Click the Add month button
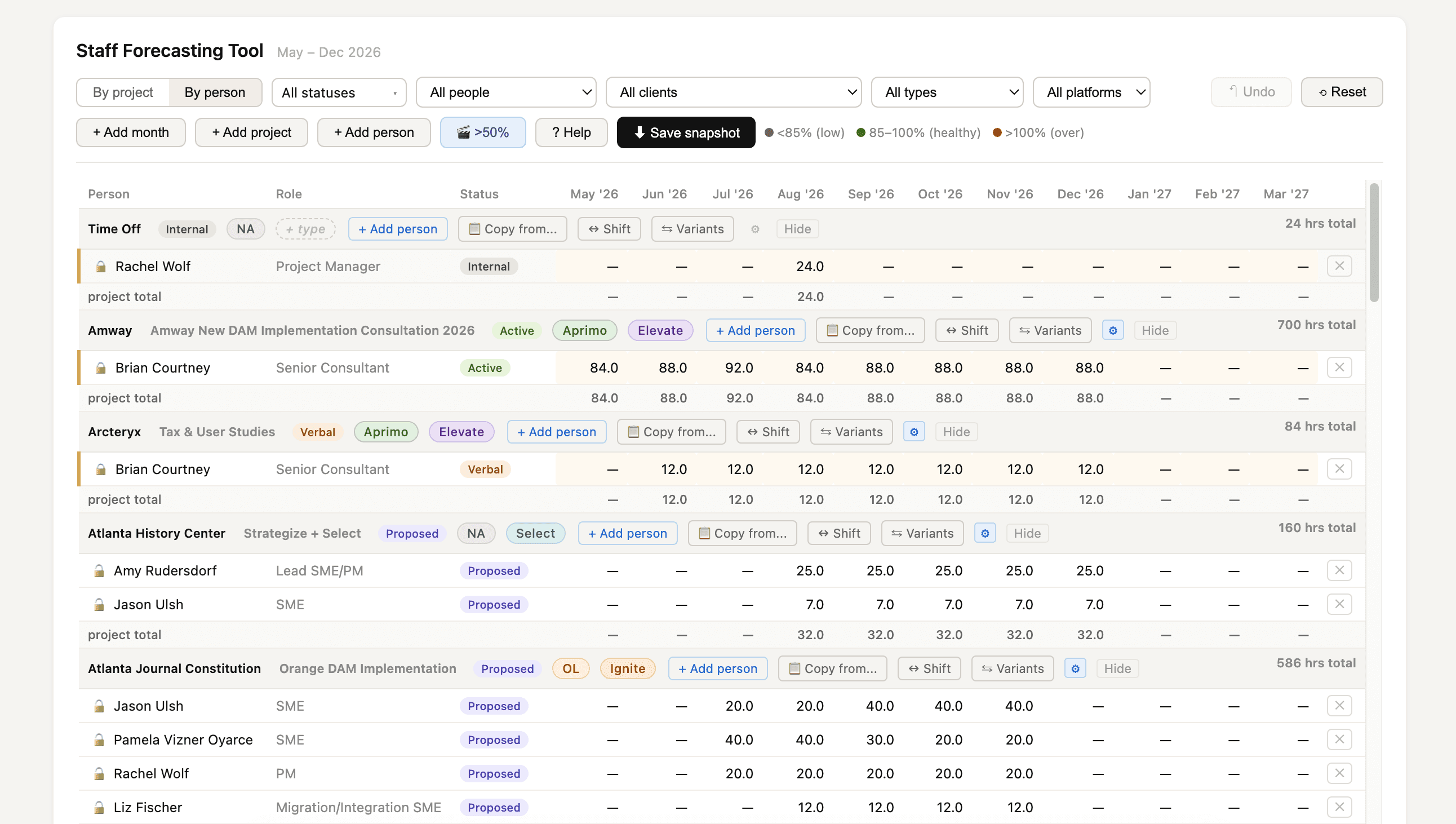 131,132
